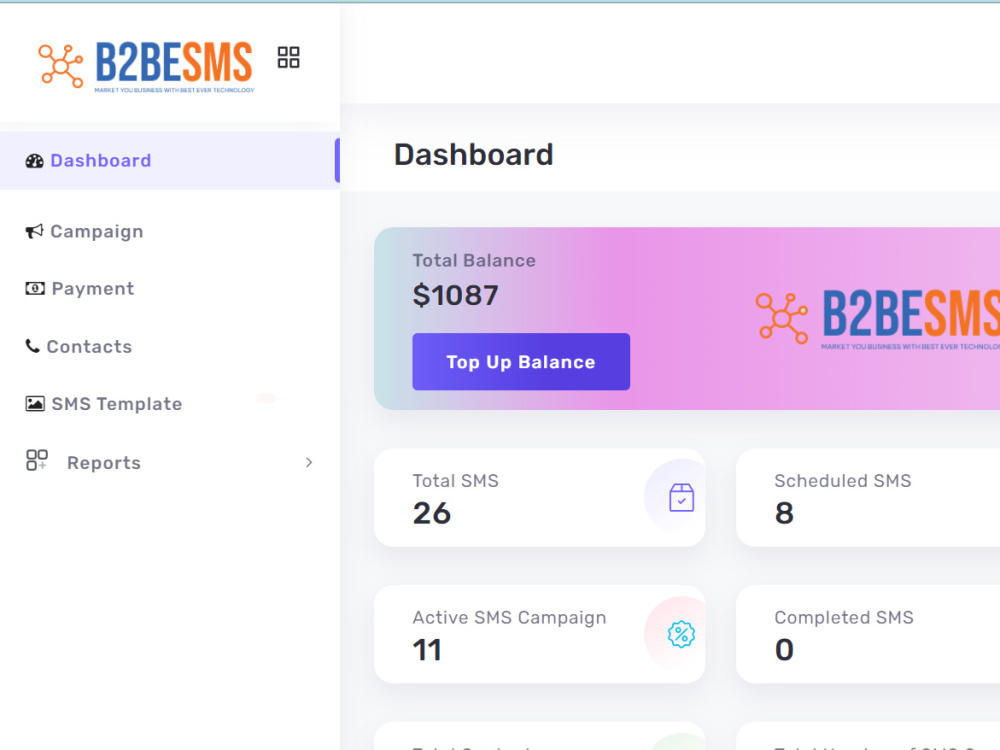Click the Dashboard page heading
The image size is (1000, 750).
(x=473, y=154)
